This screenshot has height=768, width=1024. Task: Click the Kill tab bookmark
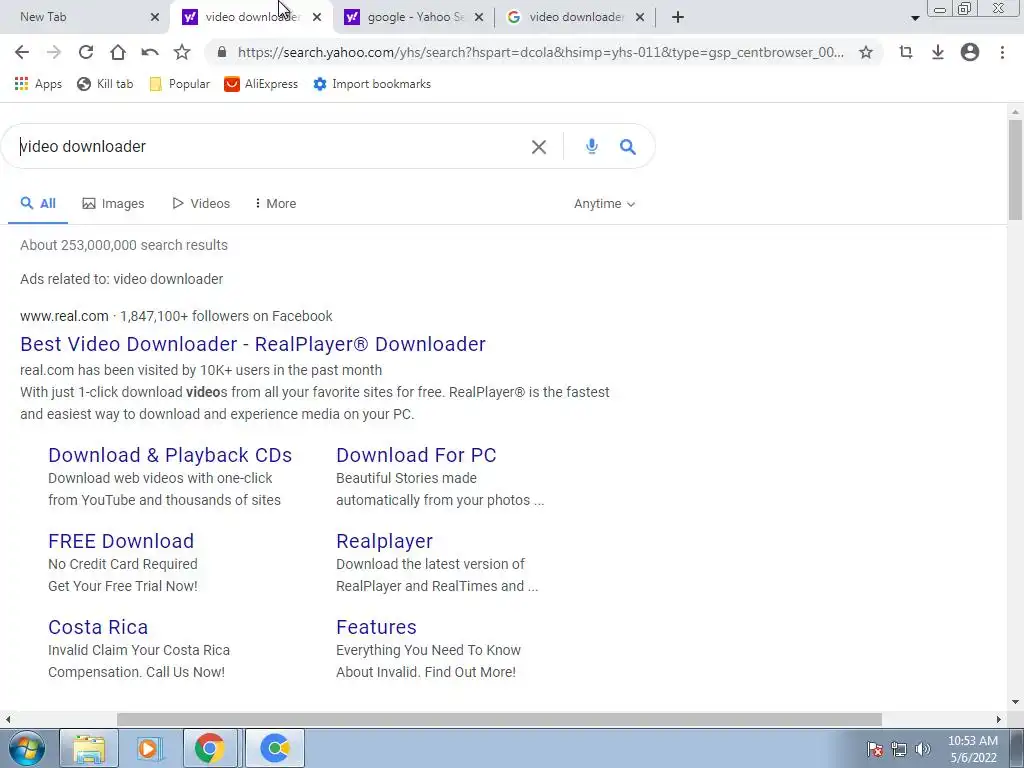pos(105,84)
